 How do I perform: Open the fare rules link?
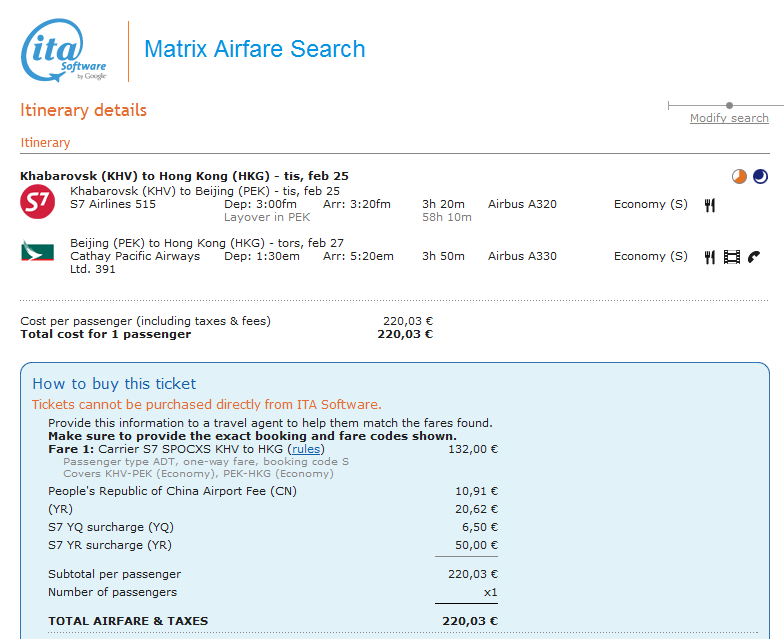tap(306, 449)
